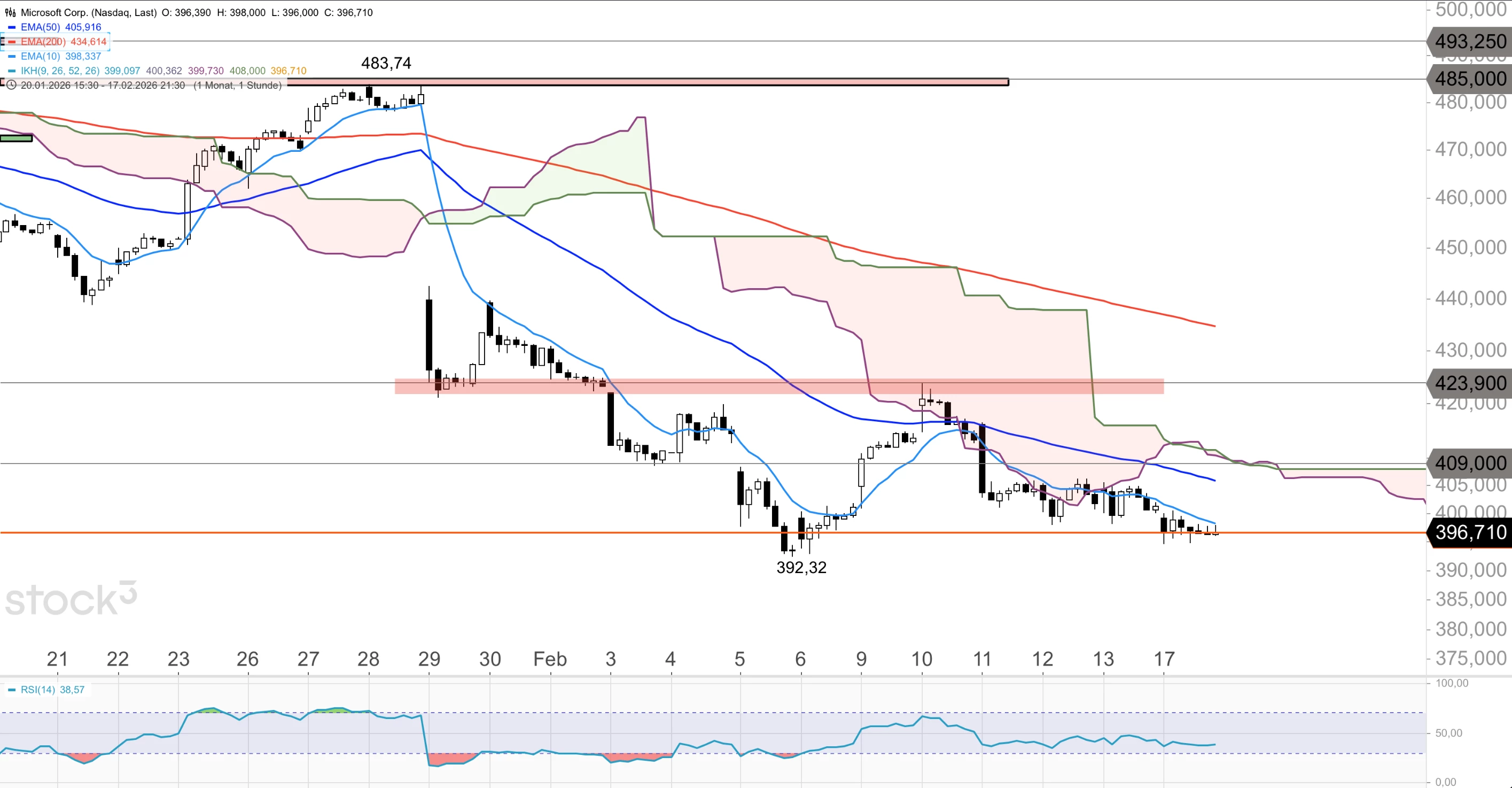Click the 483,74 high price label
The image size is (1512, 788).
point(386,64)
